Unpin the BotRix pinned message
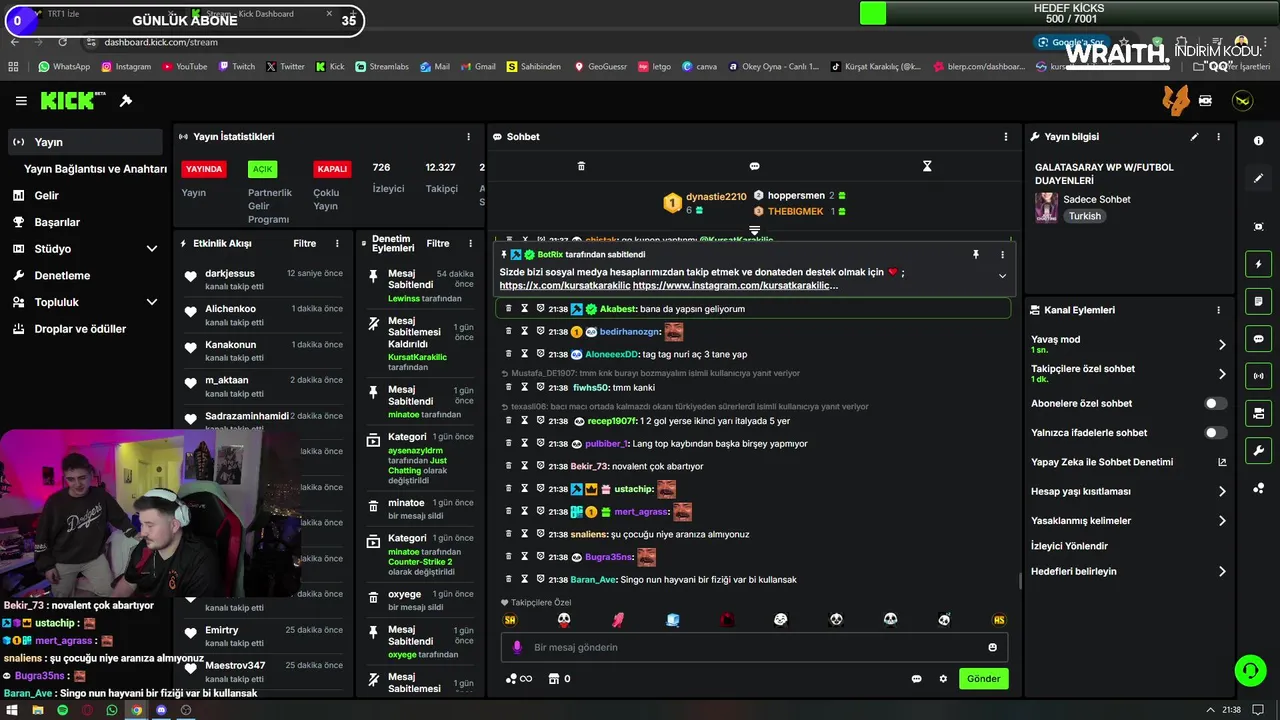Screen dimensions: 1280x720 tap(975, 255)
